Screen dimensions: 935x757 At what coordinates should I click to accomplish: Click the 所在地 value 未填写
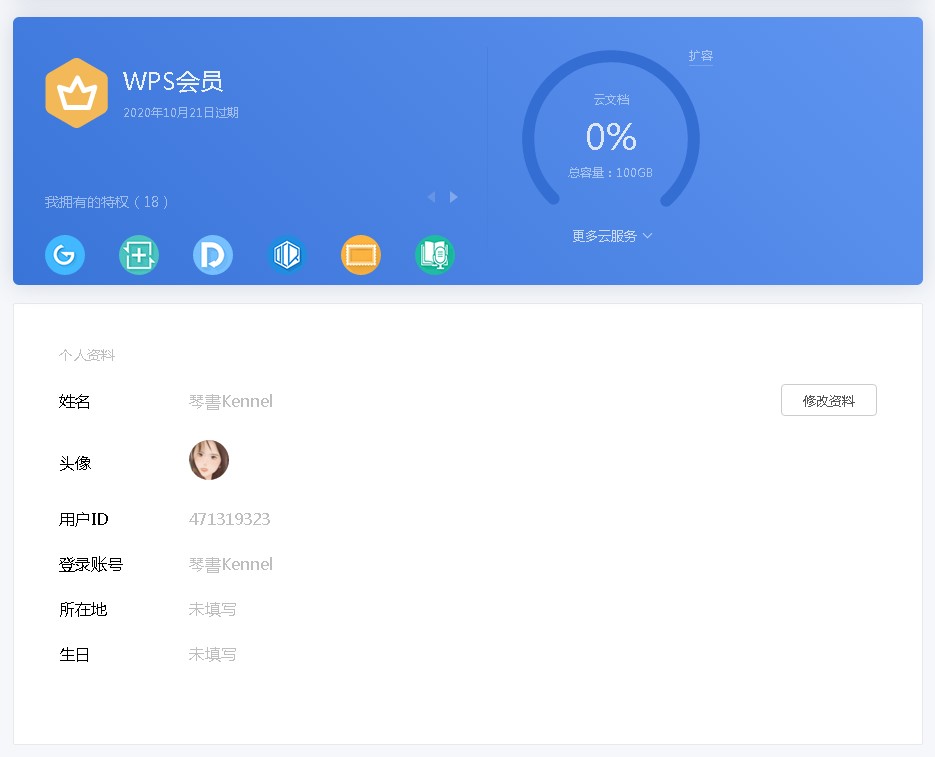tap(212, 610)
